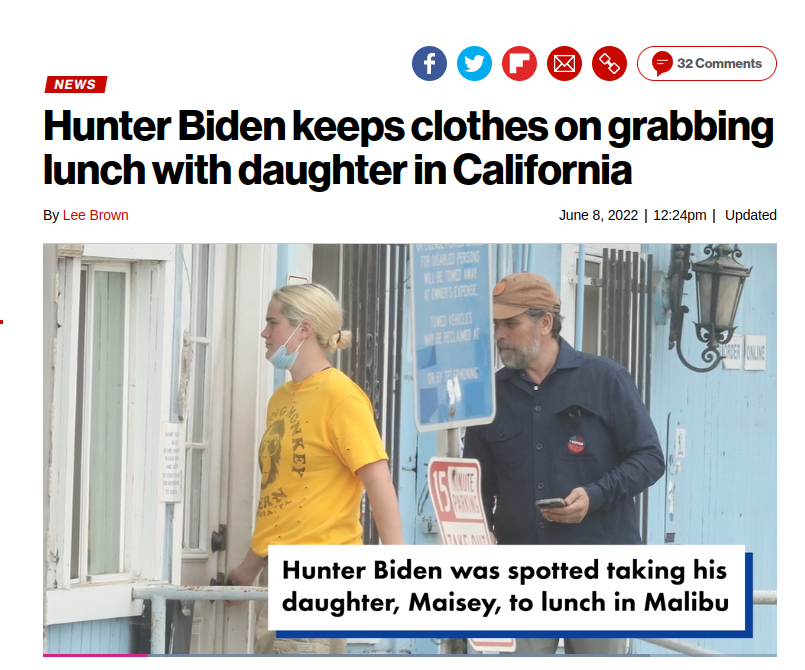Click the 12:24pm publication time
805x670 pixels.
pyautogui.click(x=679, y=215)
